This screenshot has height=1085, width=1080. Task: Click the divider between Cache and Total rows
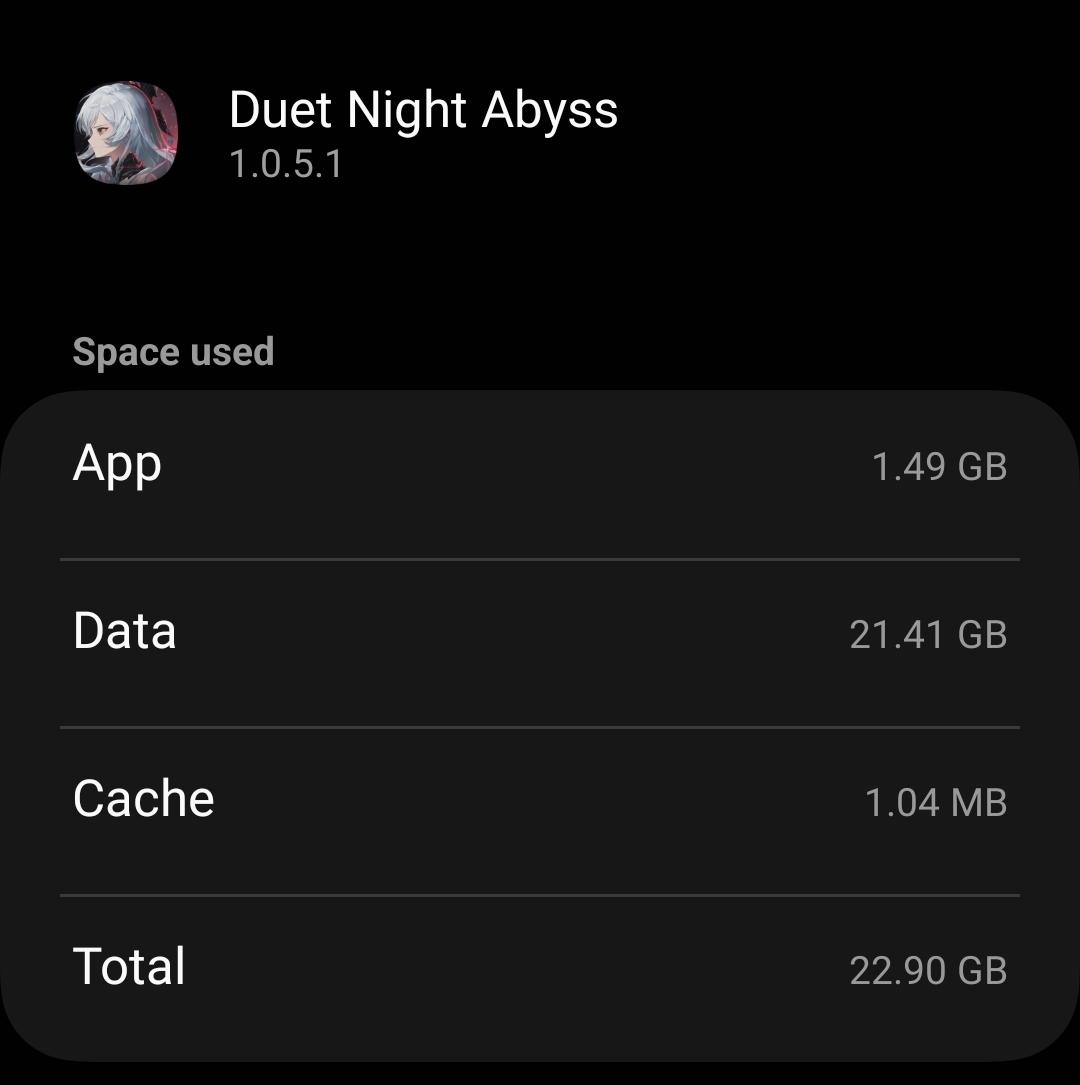pyautogui.click(x=540, y=895)
